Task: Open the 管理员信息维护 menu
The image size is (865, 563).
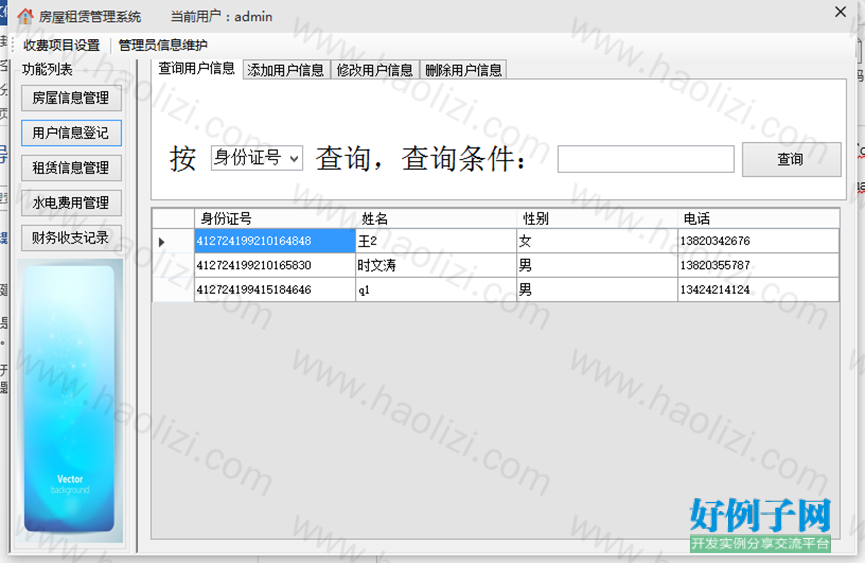Action: coord(163,45)
